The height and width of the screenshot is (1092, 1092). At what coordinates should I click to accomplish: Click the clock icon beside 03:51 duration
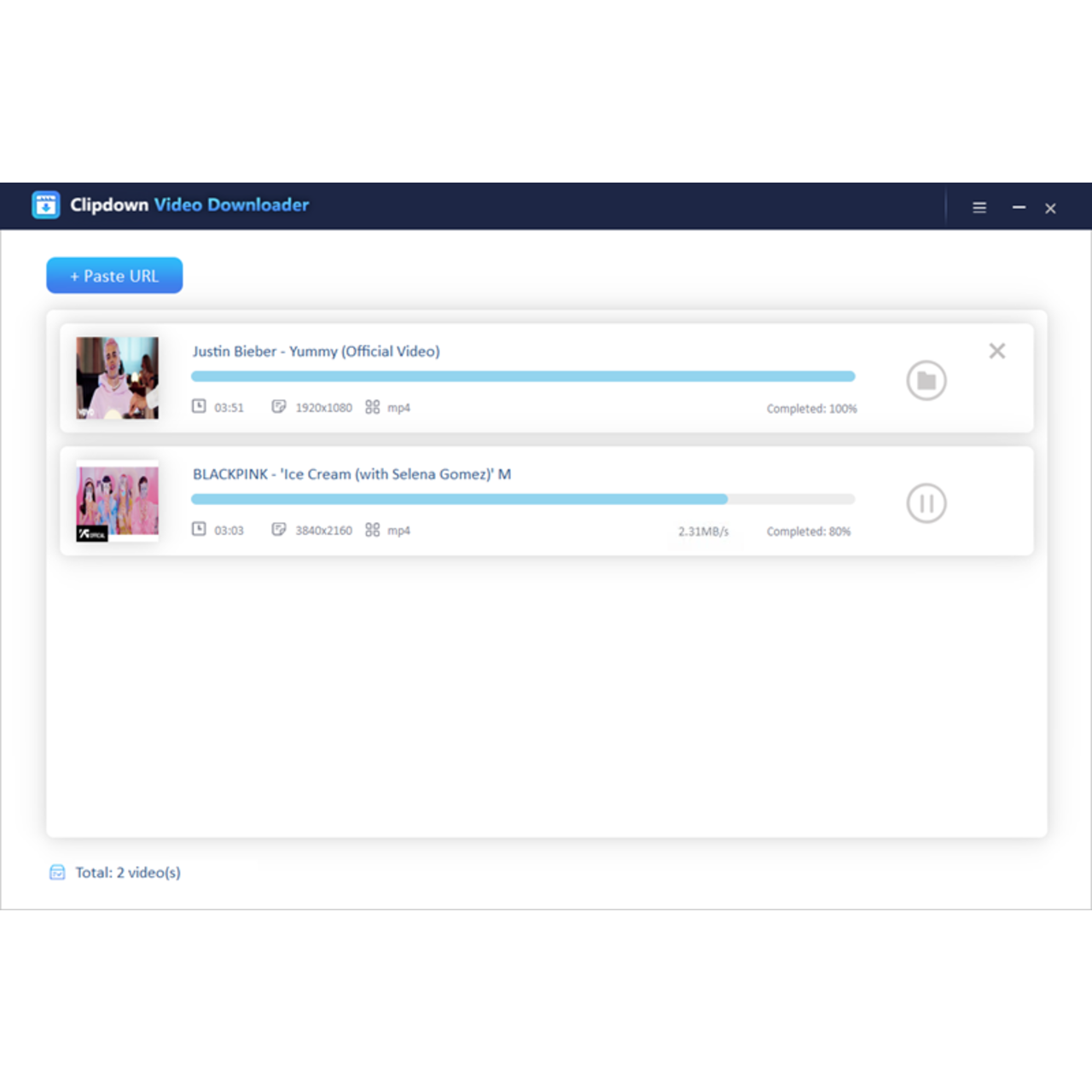point(199,406)
